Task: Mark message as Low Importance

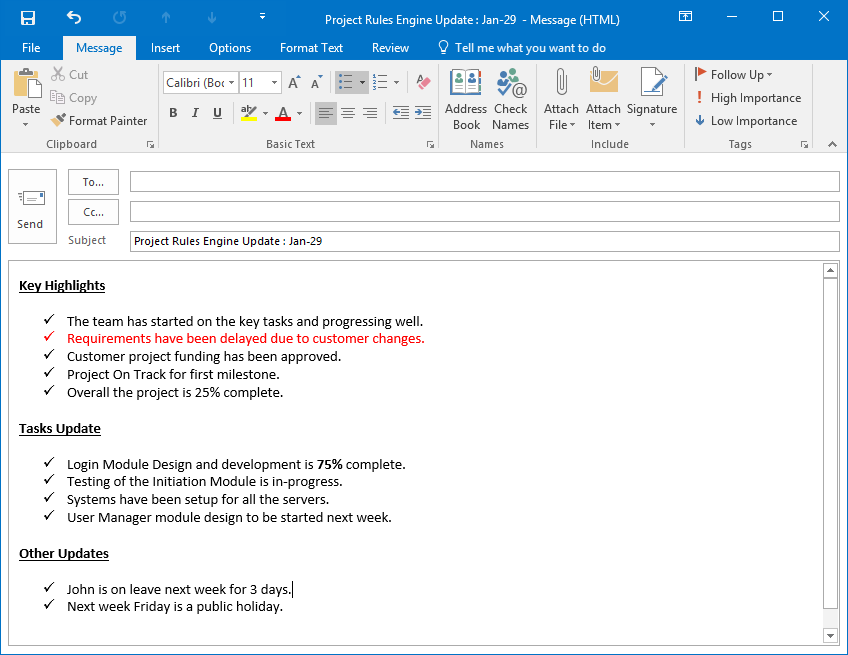Action: pos(746,121)
